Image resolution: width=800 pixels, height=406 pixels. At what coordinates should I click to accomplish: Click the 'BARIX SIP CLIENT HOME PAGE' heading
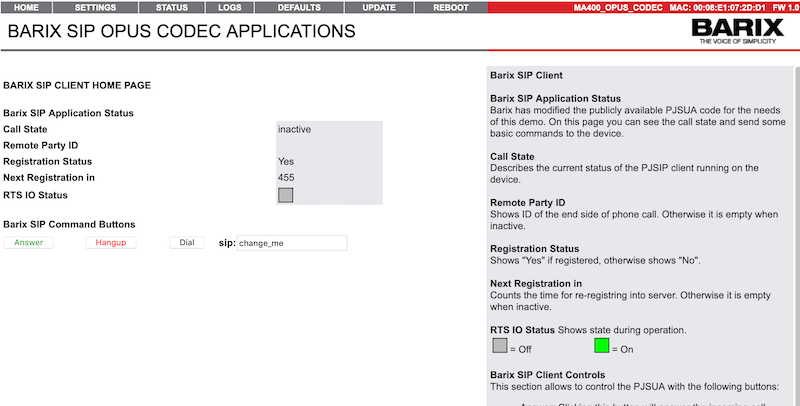[x=77, y=86]
